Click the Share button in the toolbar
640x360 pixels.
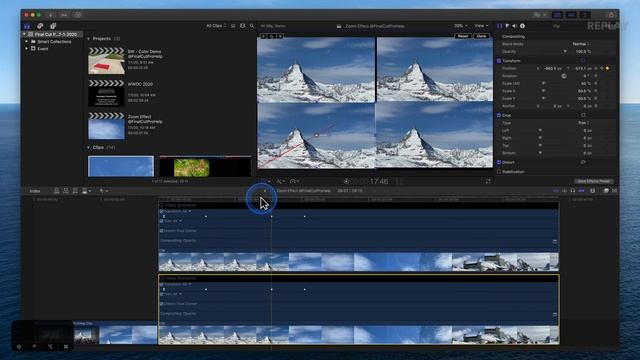[x=611, y=15]
